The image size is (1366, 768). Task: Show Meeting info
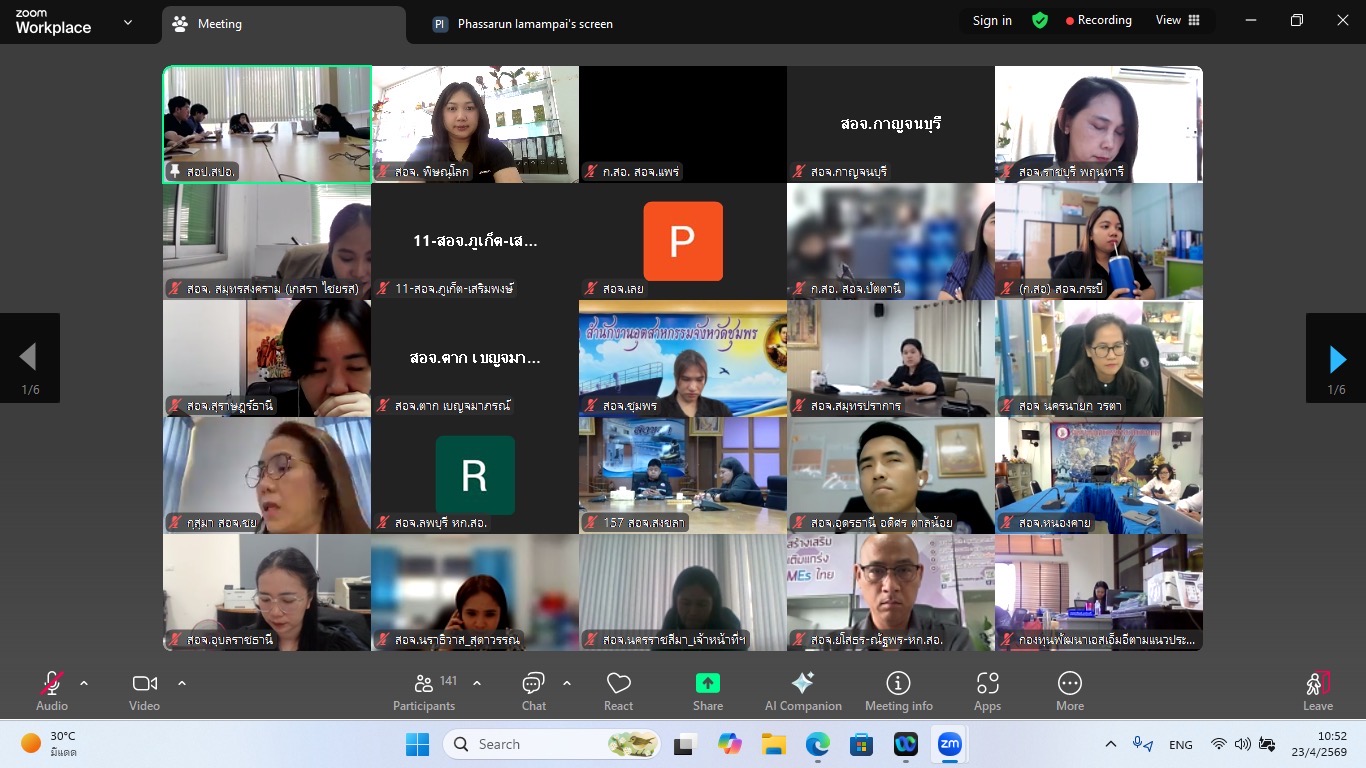pos(898,692)
